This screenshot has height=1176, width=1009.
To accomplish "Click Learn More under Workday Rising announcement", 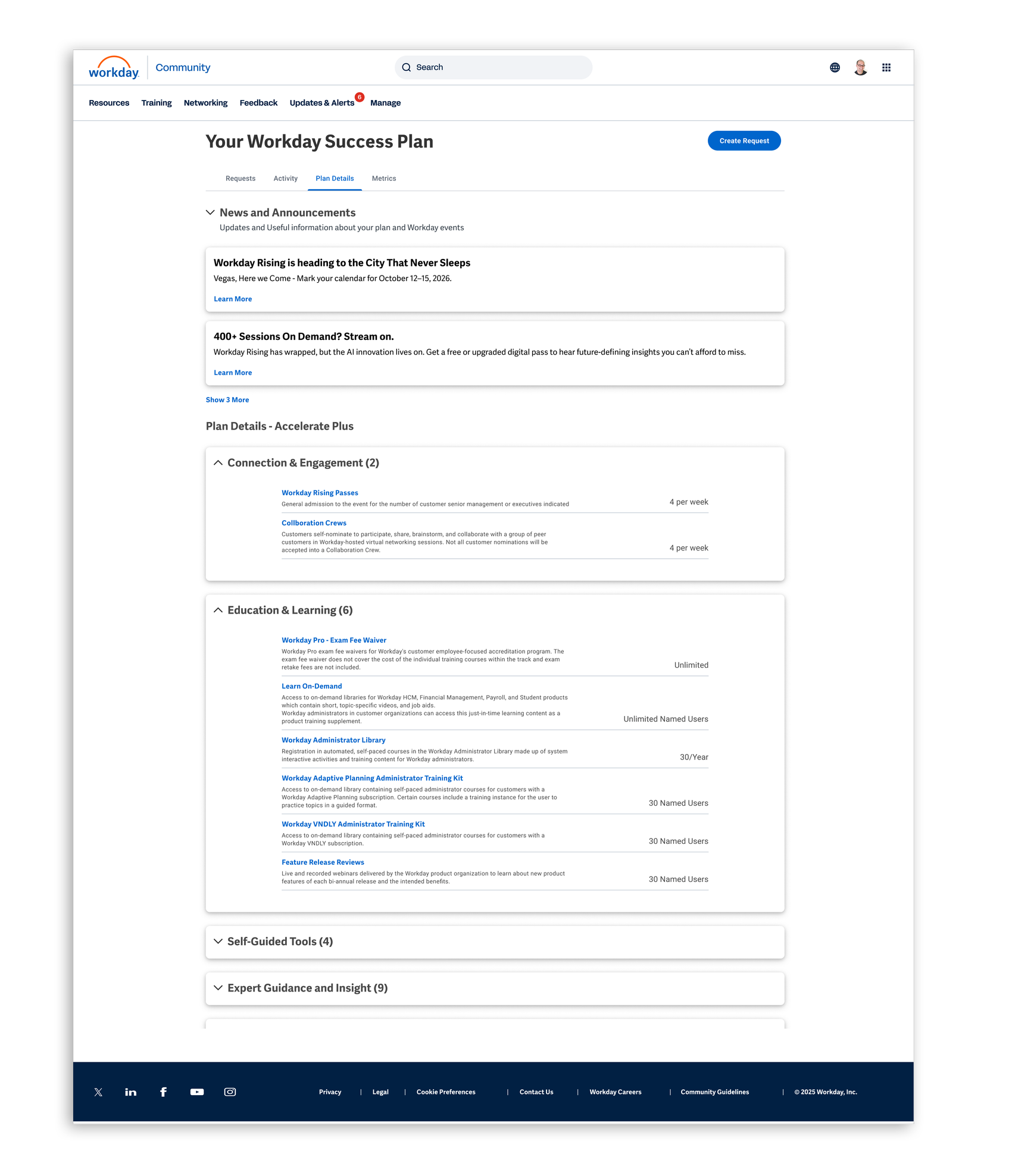I will click(x=233, y=299).
